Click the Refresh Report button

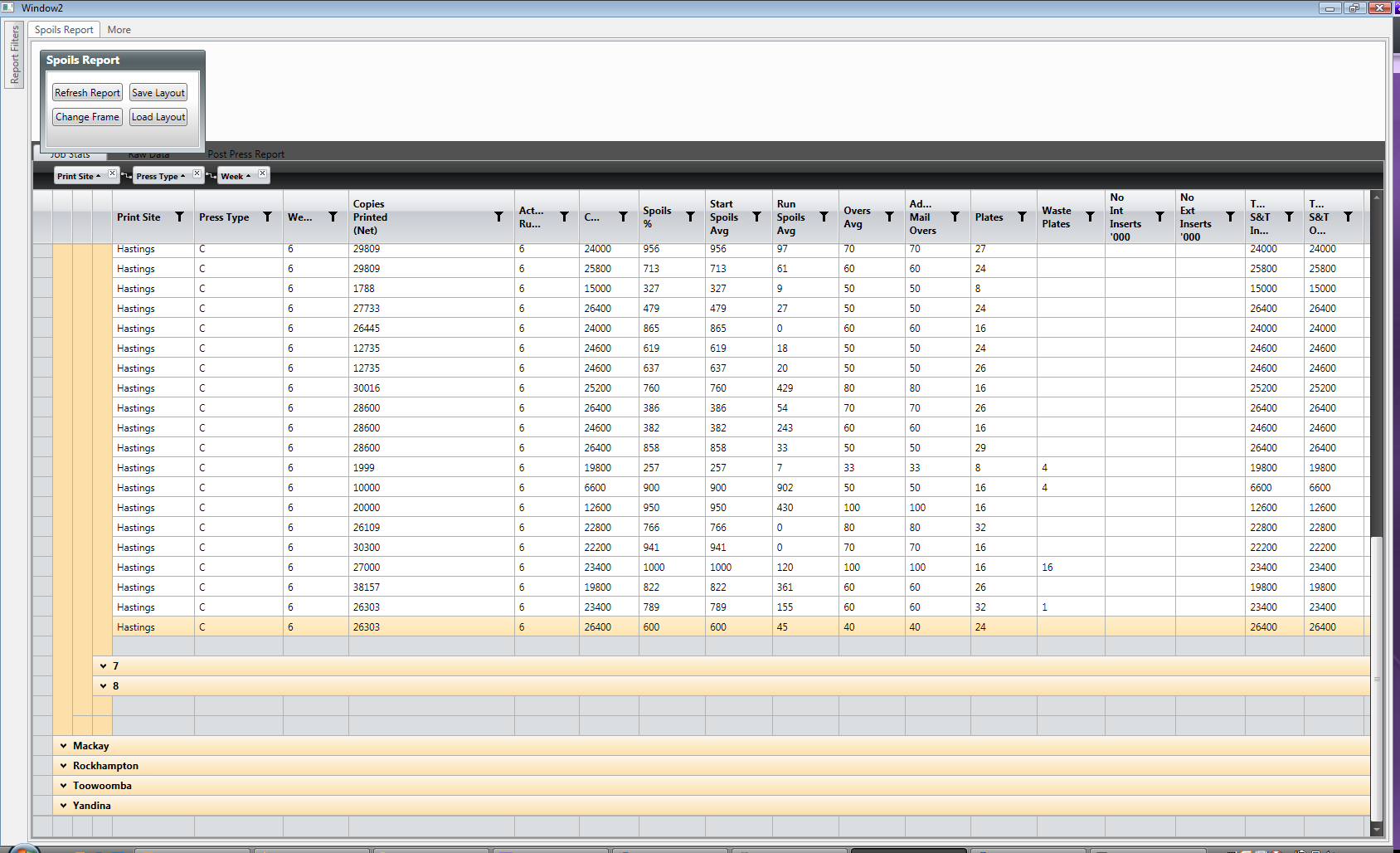point(87,93)
